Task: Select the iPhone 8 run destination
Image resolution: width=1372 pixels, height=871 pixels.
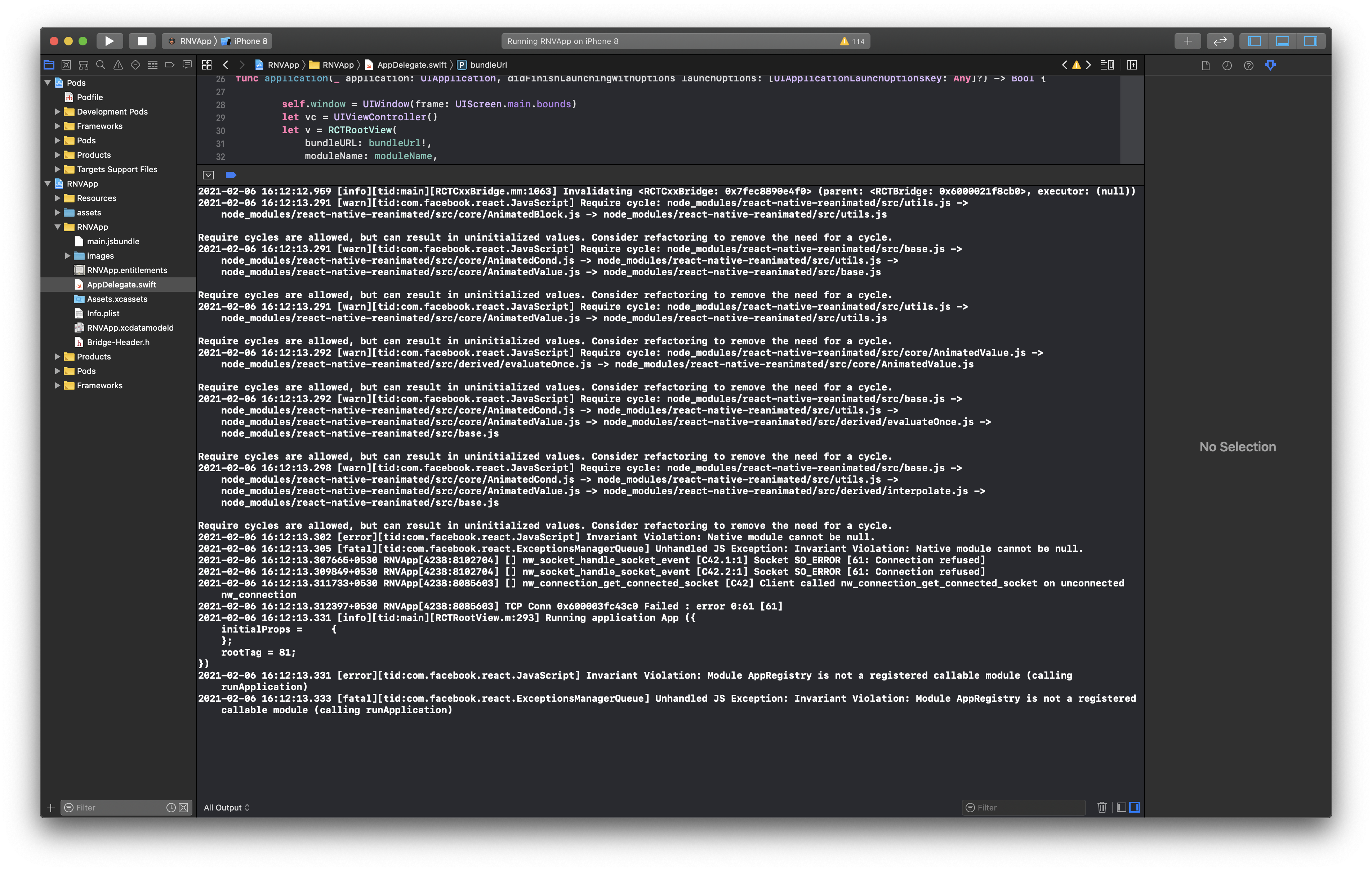Action: 244,41
